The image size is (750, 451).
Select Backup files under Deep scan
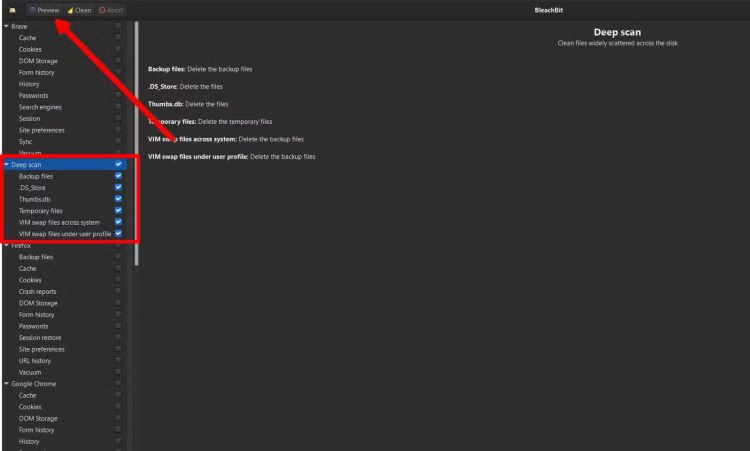click(x=35, y=176)
